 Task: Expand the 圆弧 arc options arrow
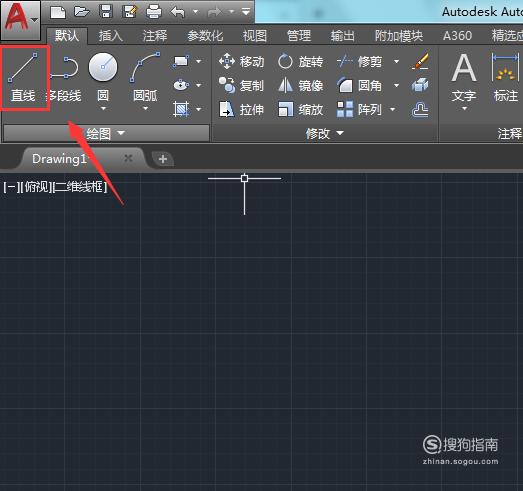tap(145, 108)
